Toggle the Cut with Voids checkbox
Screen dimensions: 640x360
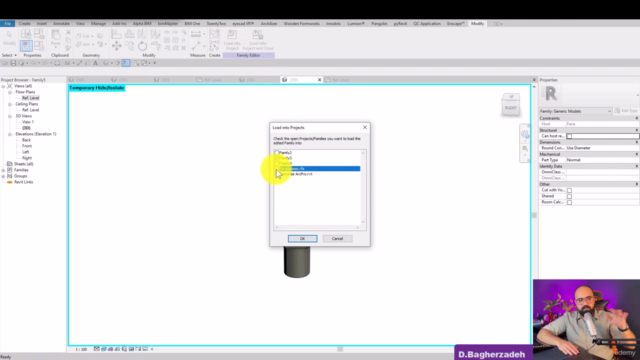[x=569, y=190]
